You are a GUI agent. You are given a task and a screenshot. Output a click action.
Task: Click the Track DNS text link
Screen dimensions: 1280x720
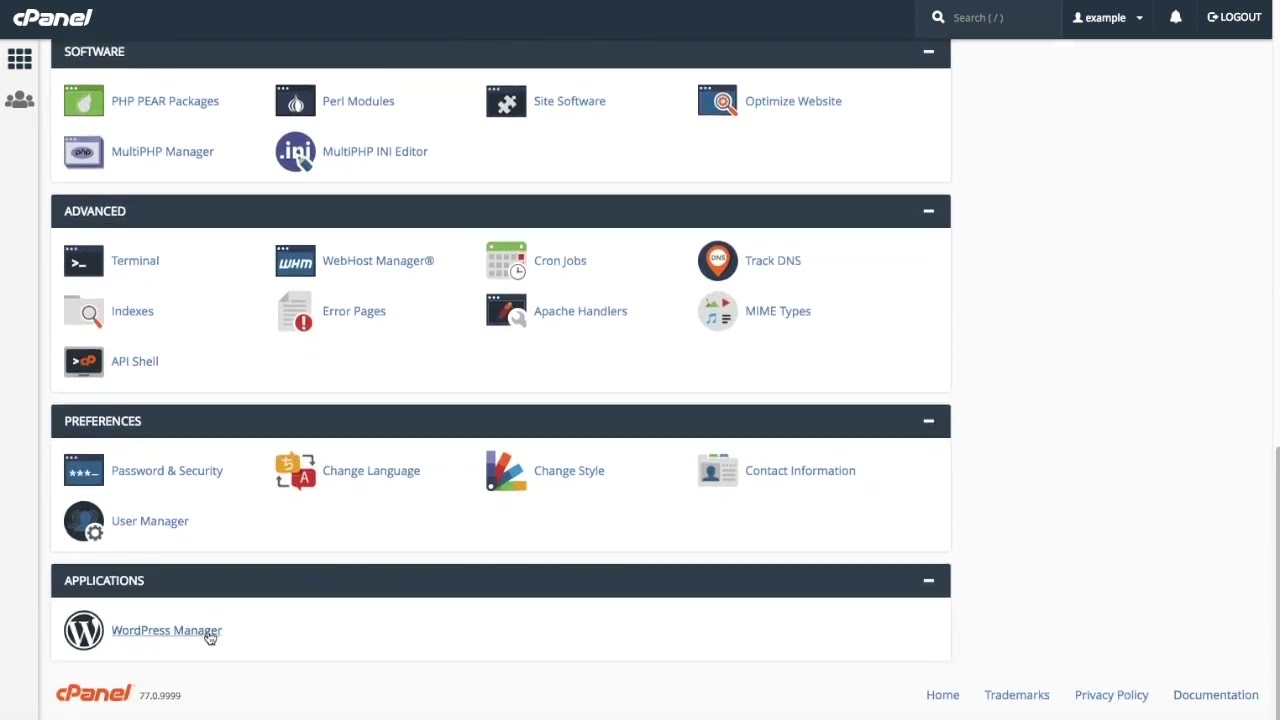click(772, 261)
